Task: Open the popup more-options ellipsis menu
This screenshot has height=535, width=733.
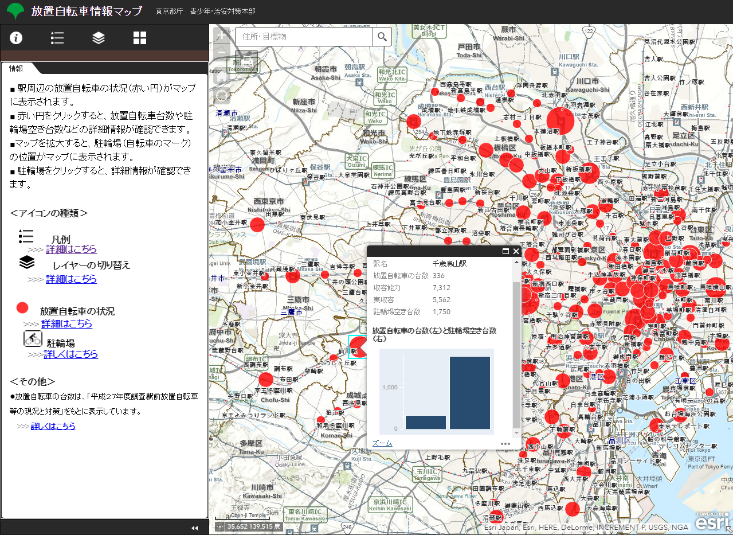Action: pos(506,443)
